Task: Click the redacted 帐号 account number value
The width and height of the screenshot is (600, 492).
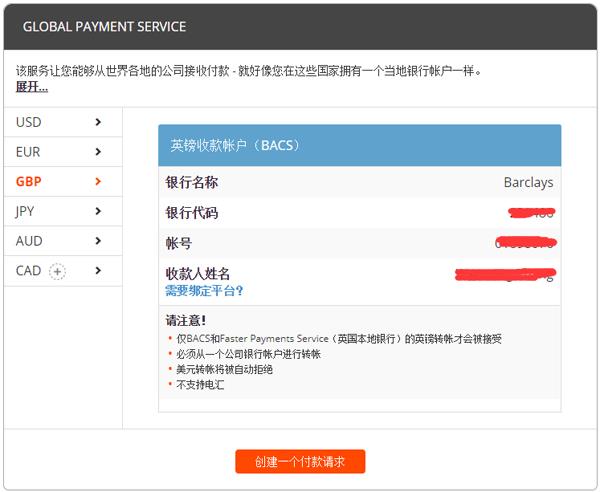Action: (526, 243)
